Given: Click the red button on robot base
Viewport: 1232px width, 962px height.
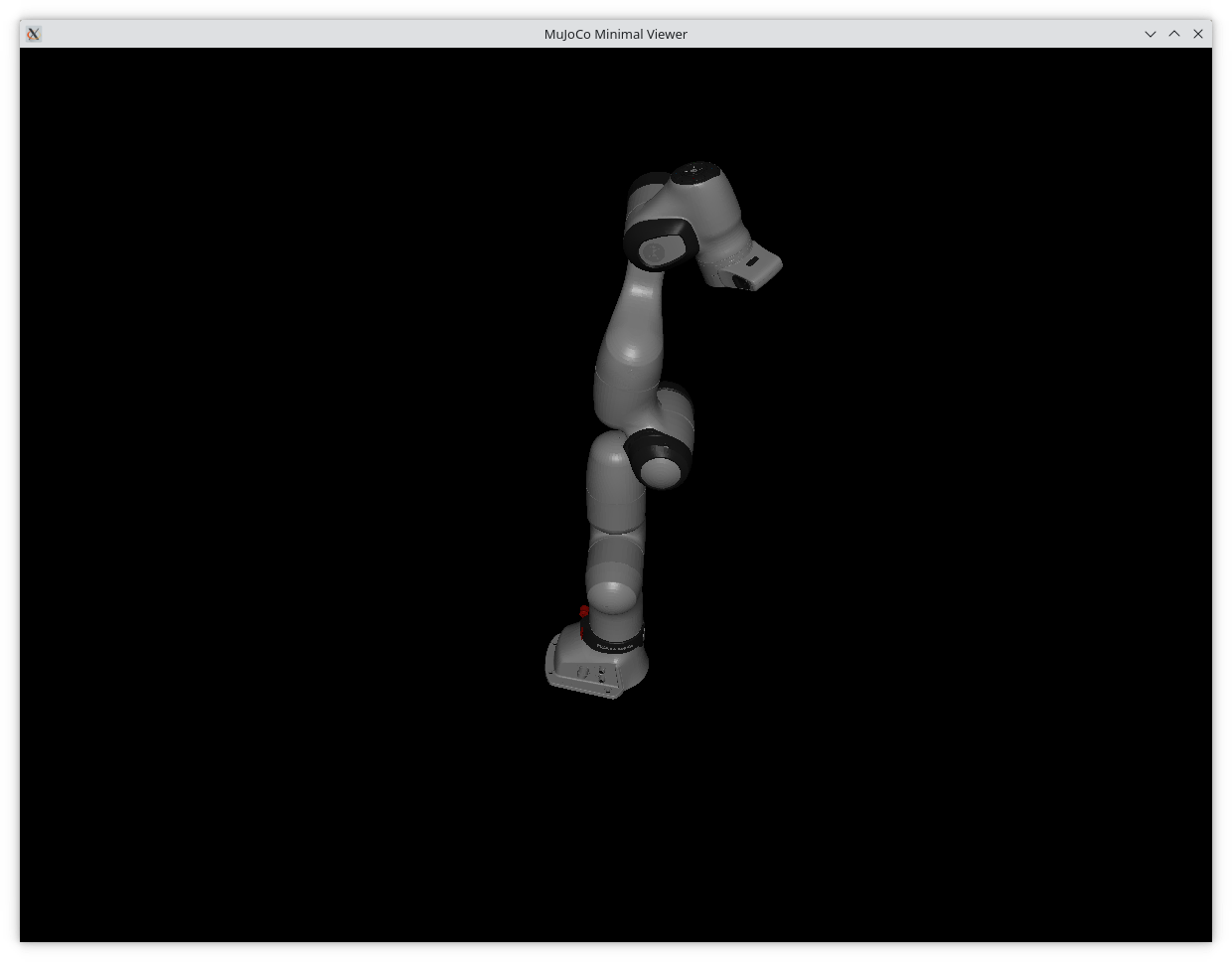Looking at the screenshot, I should pos(584,612).
